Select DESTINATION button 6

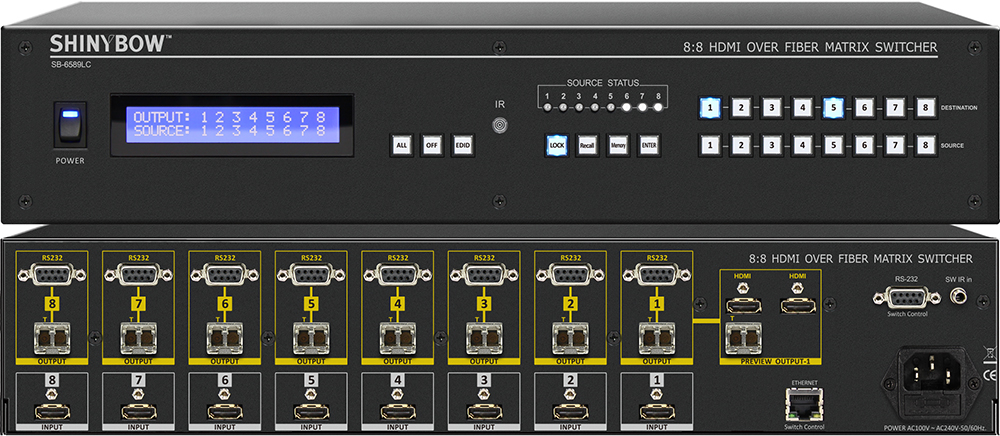pos(864,108)
